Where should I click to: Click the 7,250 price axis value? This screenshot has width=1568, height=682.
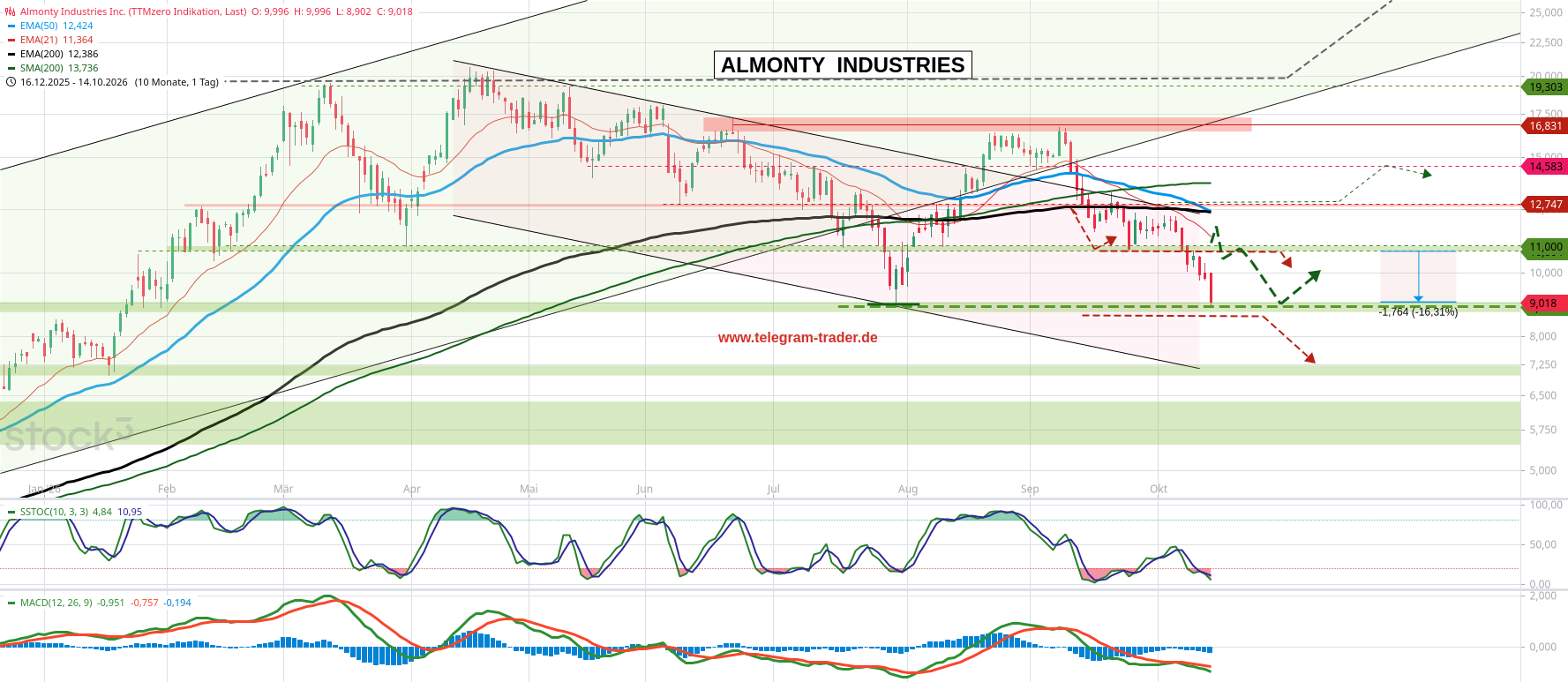click(1543, 364)
